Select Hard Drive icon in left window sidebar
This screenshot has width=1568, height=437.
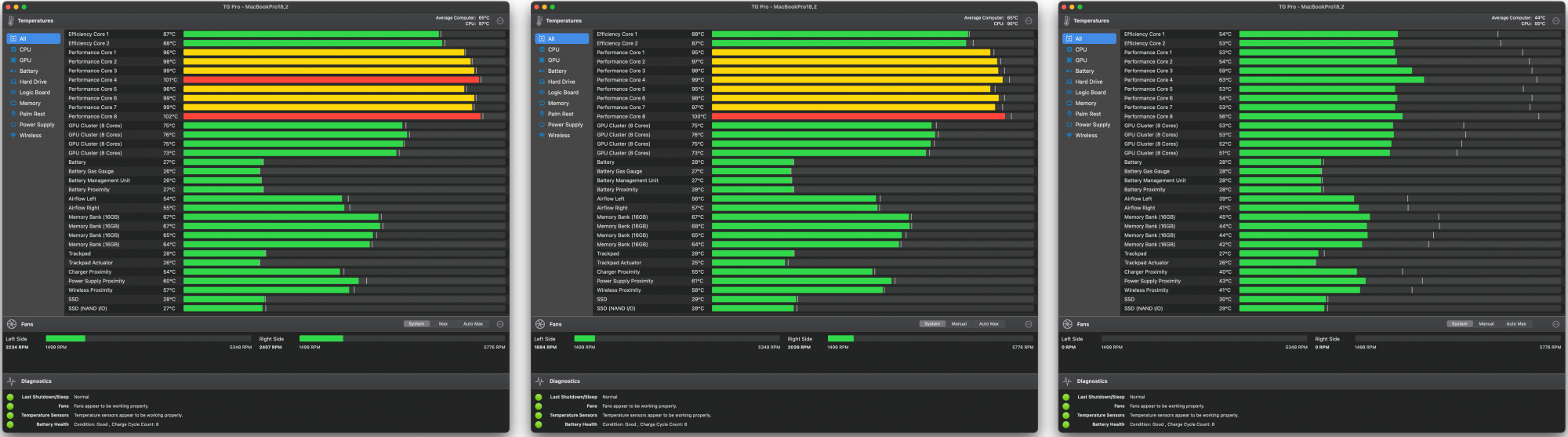coord(13,82)
